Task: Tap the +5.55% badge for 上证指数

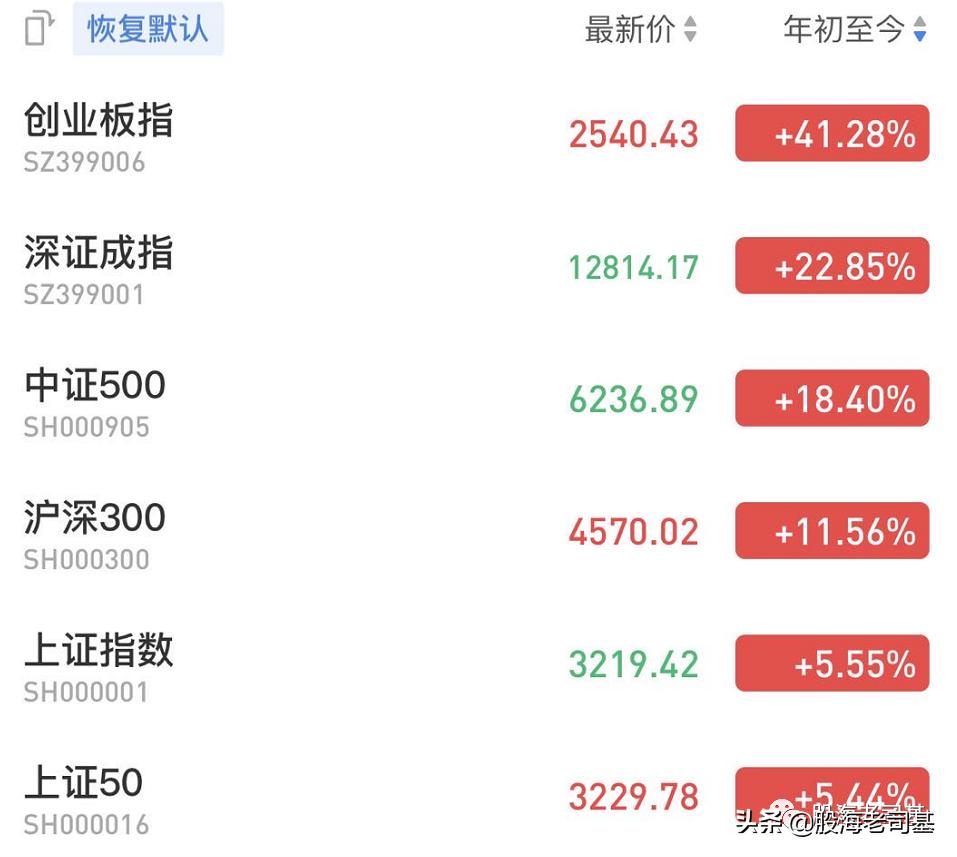Action: point(832,663)
